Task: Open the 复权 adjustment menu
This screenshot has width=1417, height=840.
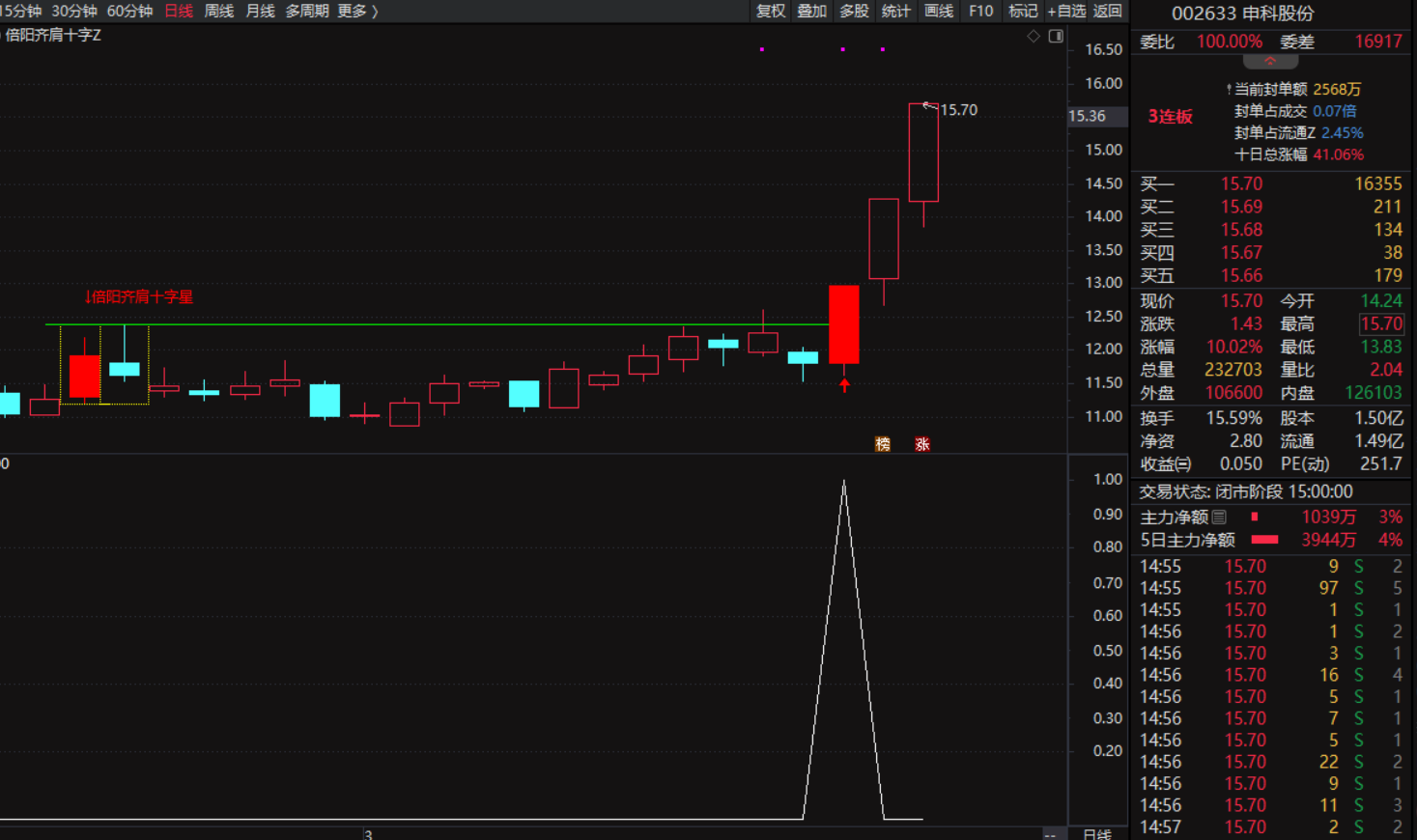Action: pos(771,11)
